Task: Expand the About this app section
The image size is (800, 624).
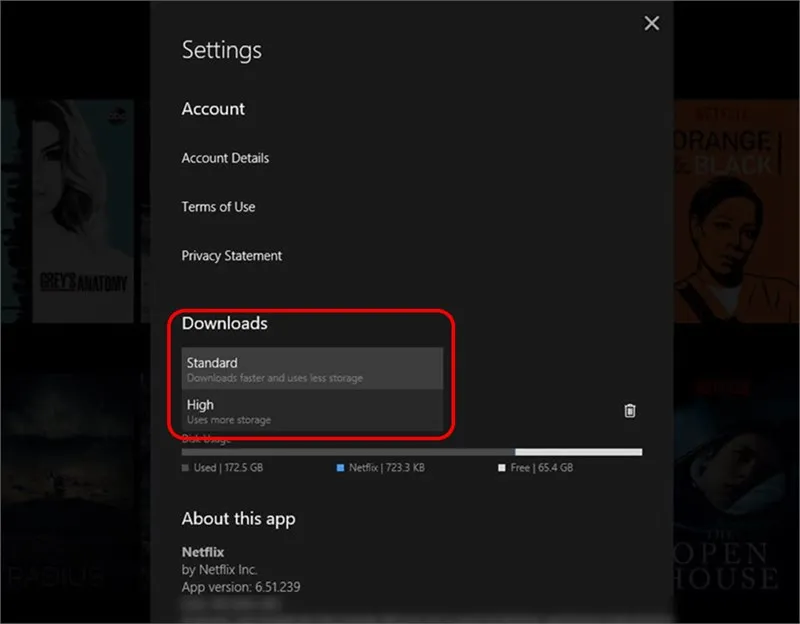Action: (238, 518)
